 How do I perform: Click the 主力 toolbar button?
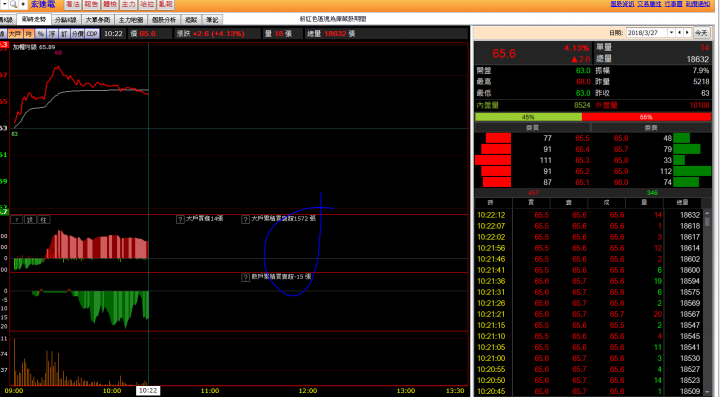click(129, 5)
